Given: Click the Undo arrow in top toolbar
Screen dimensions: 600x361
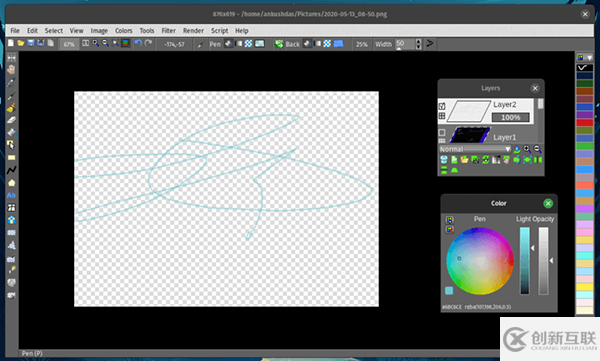Looking at the screenshot, I should click(139, 43).
